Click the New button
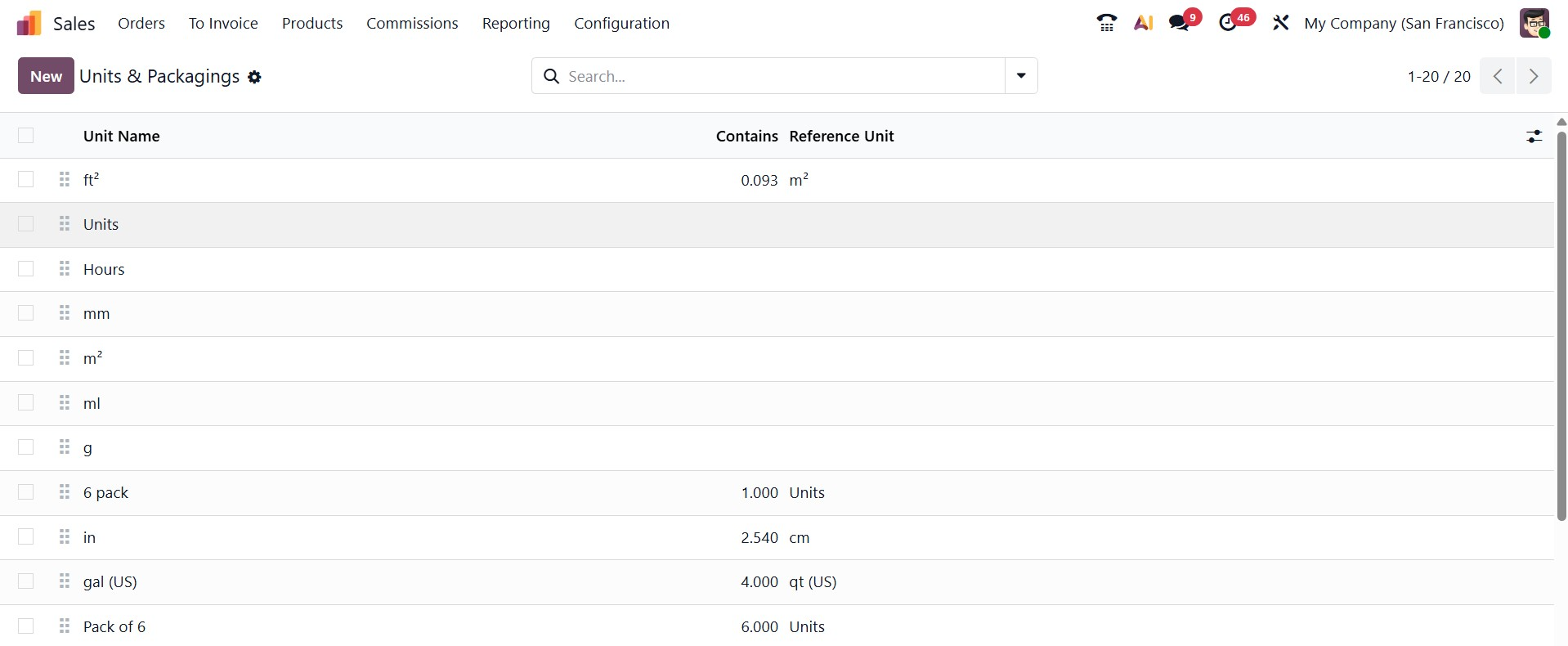 coord(46,76)
